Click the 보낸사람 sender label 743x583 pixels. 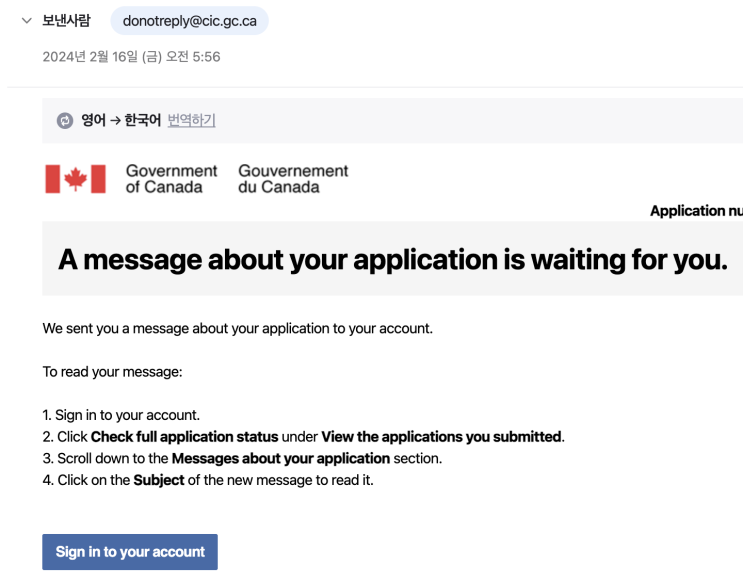click(66, 21)
